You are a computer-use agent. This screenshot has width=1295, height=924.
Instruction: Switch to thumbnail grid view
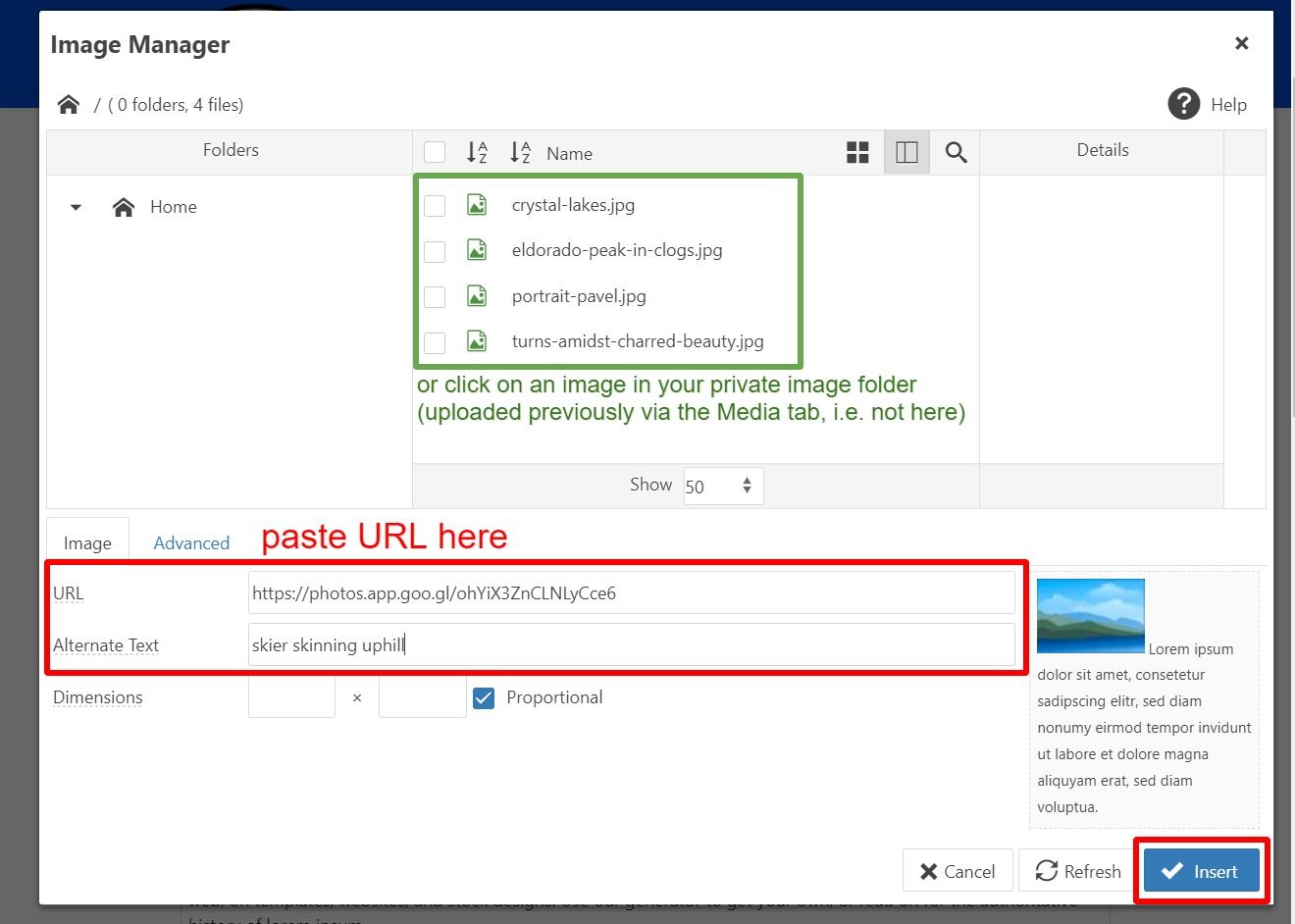point(857,152)
